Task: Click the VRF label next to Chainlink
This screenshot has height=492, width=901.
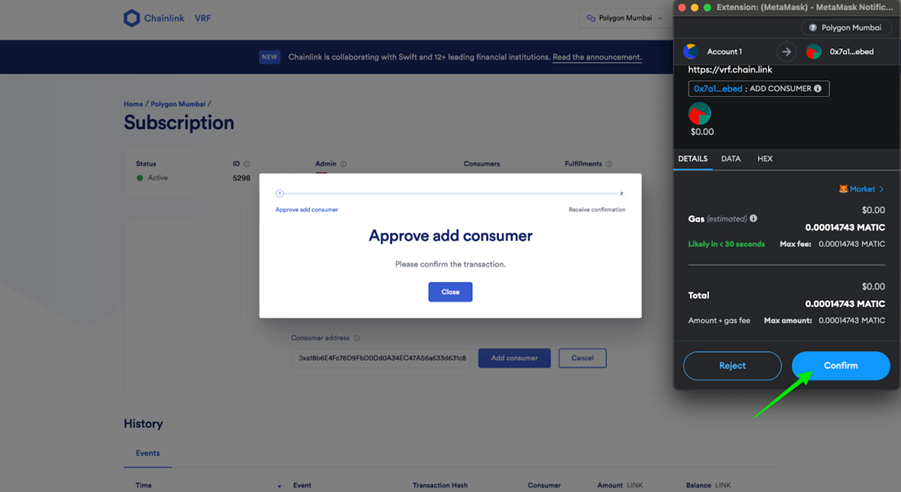Action: click(203, 18)
